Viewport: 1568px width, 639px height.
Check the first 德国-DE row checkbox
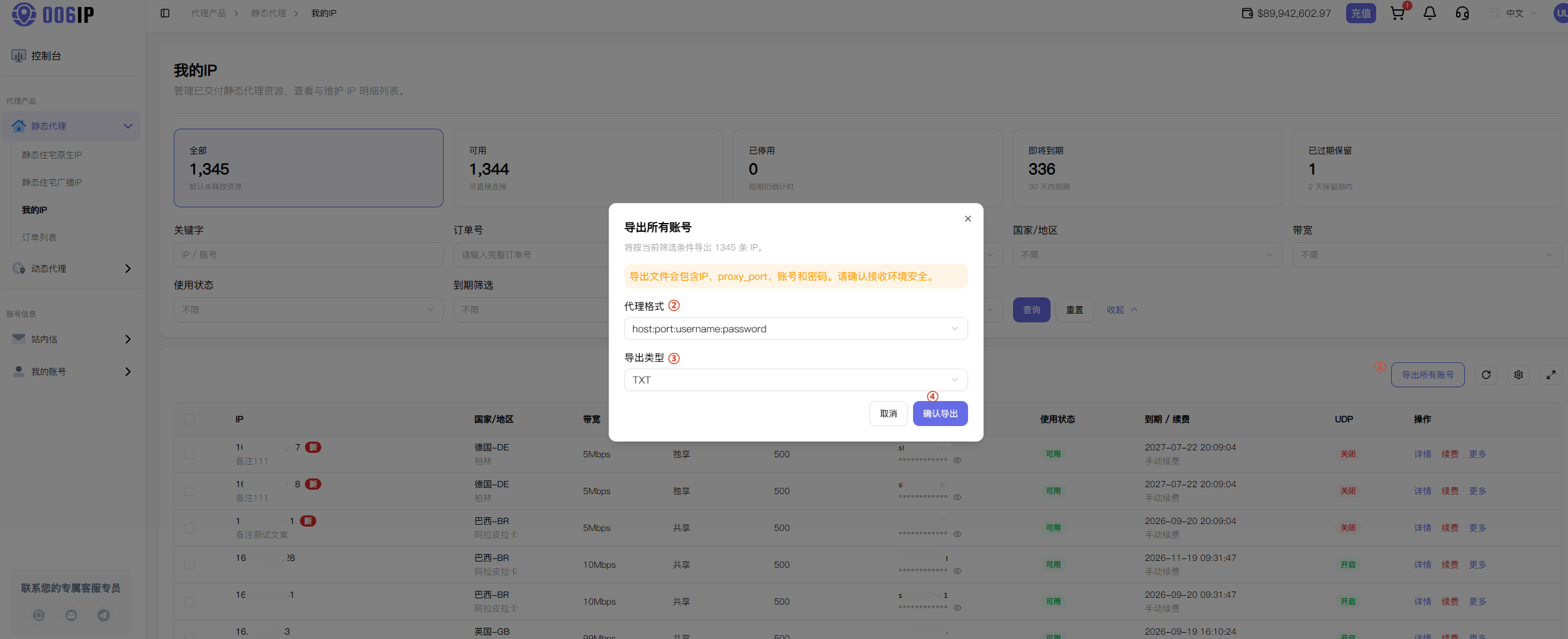point(189,454)
